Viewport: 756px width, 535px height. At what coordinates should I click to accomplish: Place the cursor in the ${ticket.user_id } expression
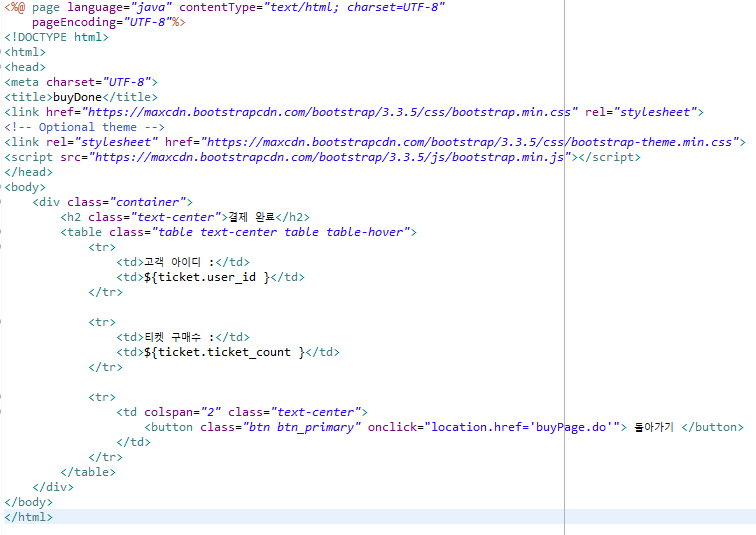coord(206,277)
